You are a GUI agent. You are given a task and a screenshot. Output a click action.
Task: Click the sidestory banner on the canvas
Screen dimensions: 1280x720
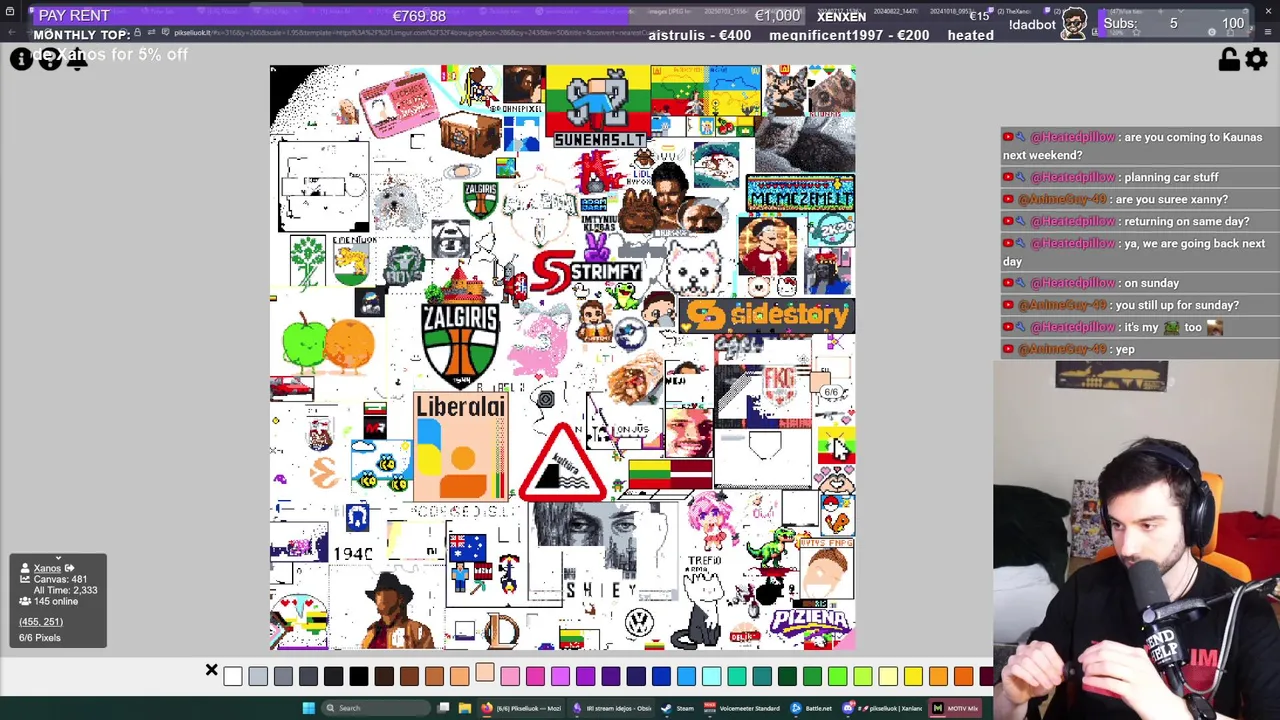point(766,316)
